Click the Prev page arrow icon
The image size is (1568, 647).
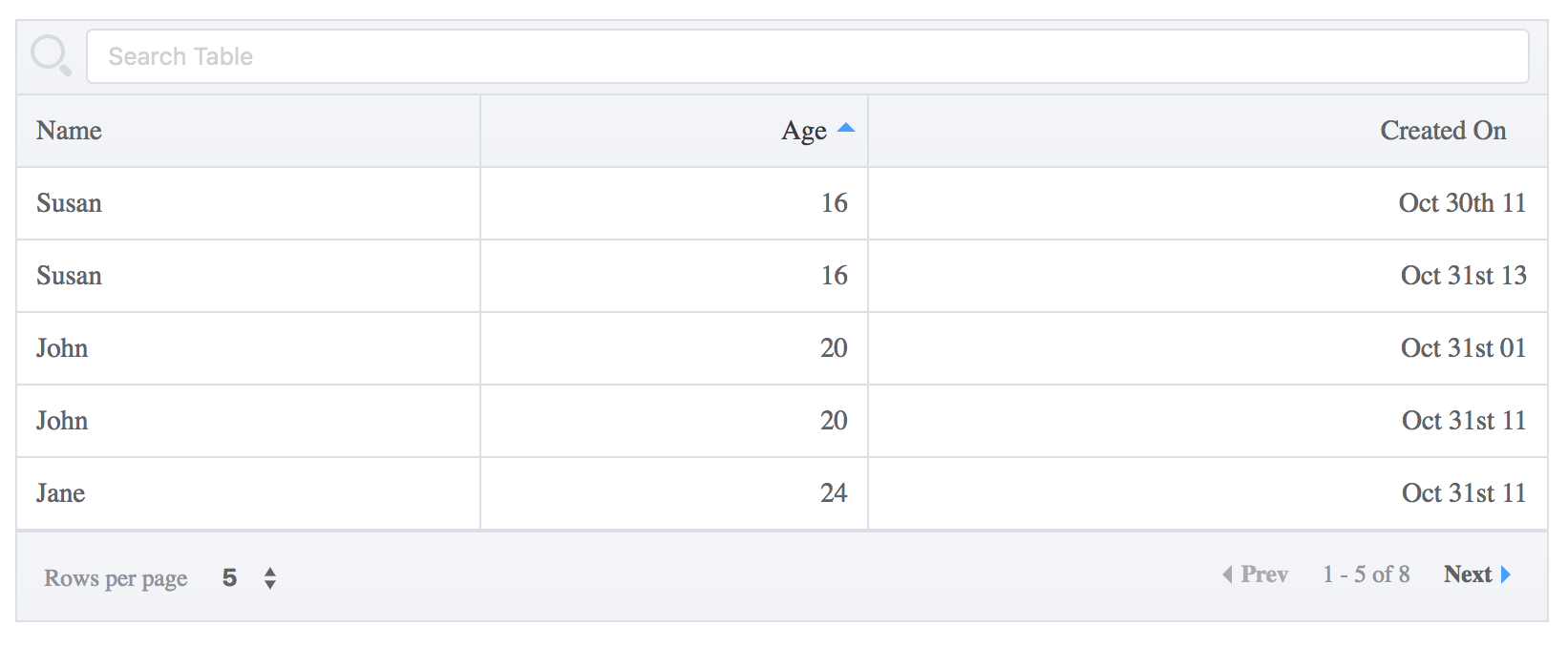point(1227,574)
